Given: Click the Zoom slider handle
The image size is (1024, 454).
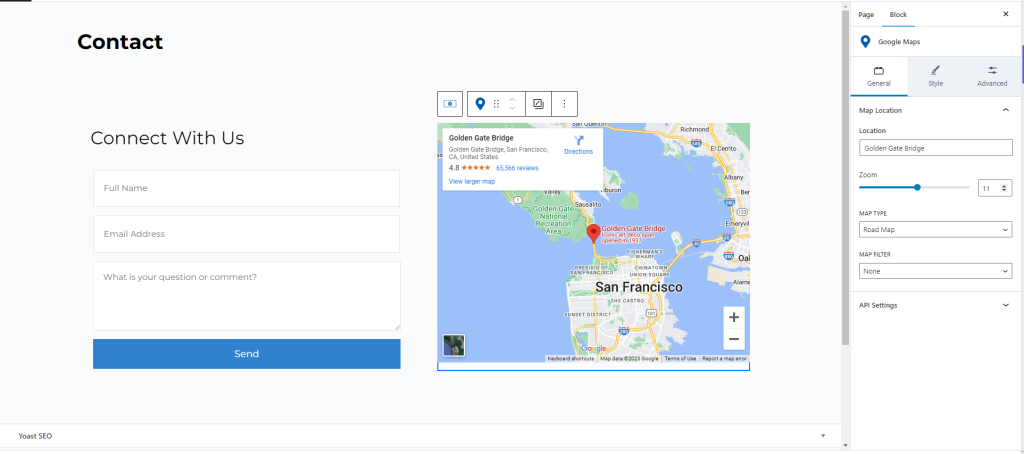Looking at the screenshot, I should click(917, 187).
